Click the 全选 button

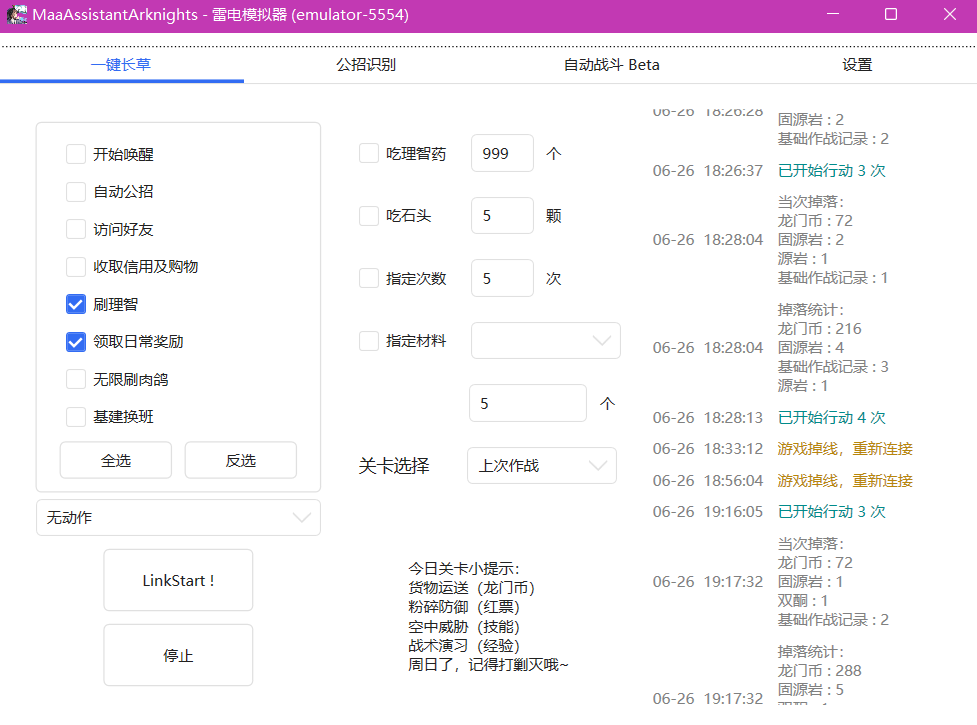(x=116, y=460)
